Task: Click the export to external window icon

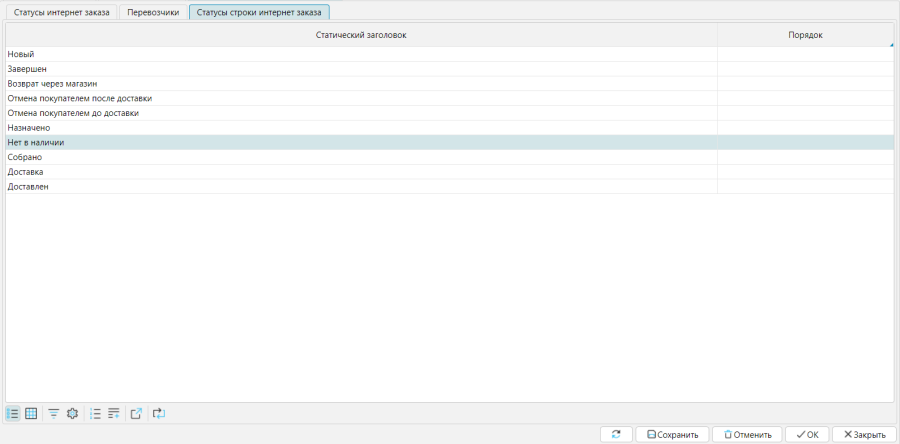Action: [x=137, y=413]
